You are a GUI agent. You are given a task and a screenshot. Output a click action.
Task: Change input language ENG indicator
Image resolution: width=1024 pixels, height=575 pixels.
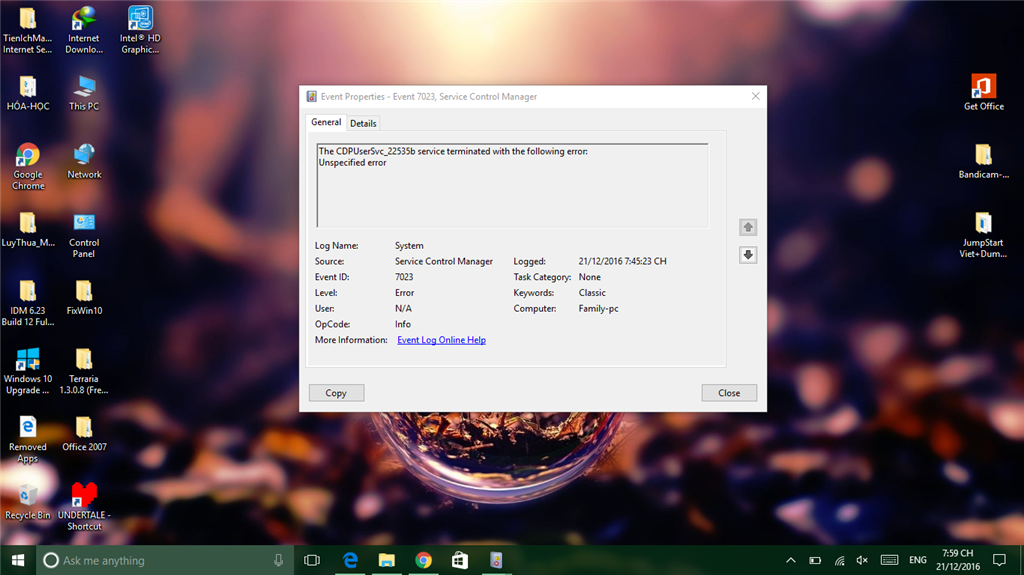coord(918,560)
